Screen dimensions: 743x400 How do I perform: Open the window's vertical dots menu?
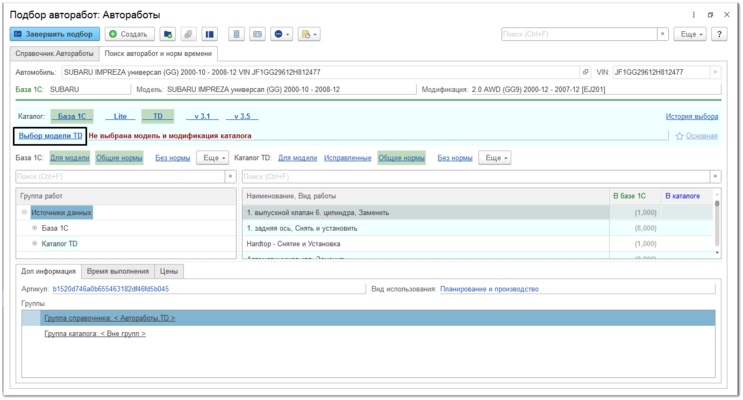point(694,15)
